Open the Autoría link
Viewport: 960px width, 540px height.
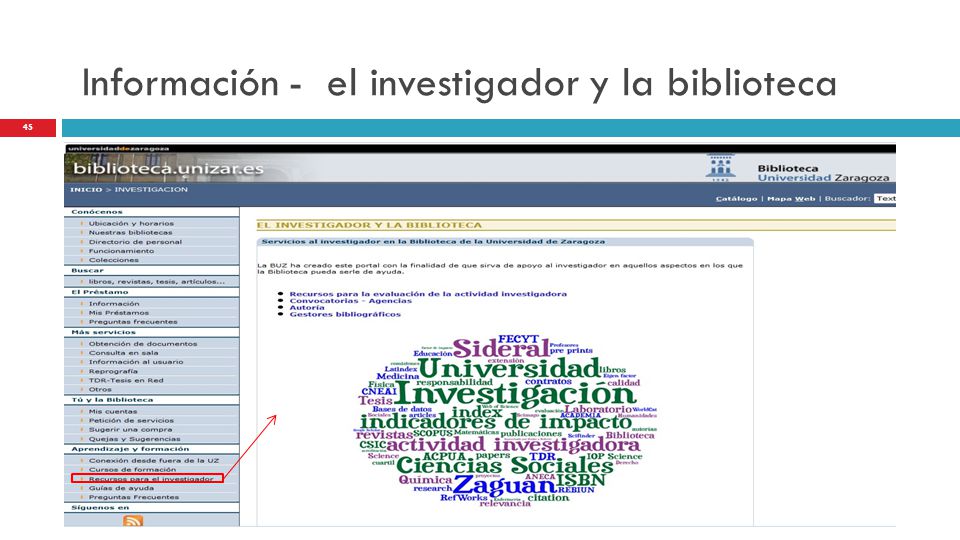point(307,307)
